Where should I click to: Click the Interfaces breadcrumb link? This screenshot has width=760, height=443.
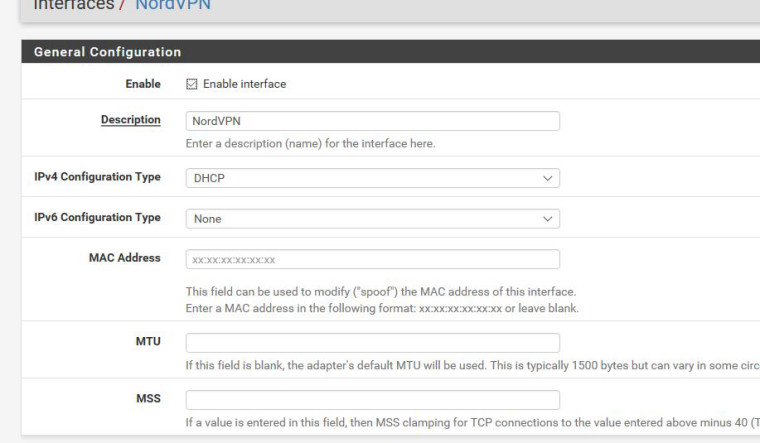(74, 5)
